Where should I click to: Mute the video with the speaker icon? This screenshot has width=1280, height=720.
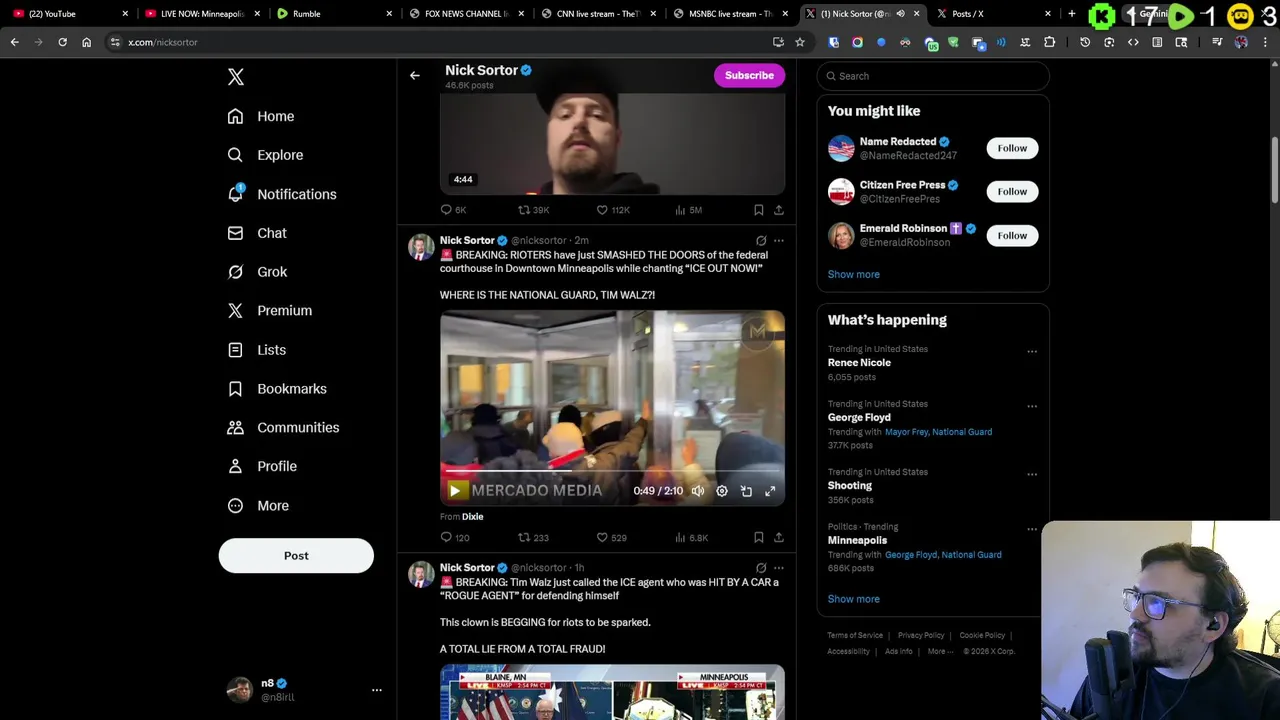tap(698, 491)
